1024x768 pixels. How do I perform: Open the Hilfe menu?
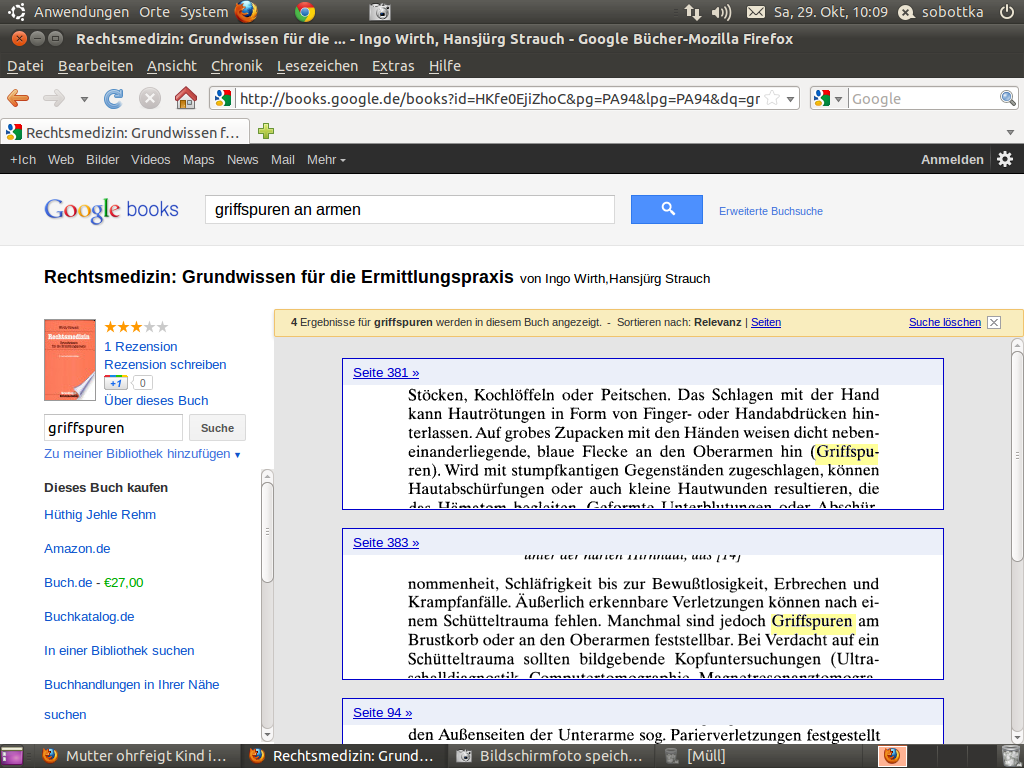[445, 66]
